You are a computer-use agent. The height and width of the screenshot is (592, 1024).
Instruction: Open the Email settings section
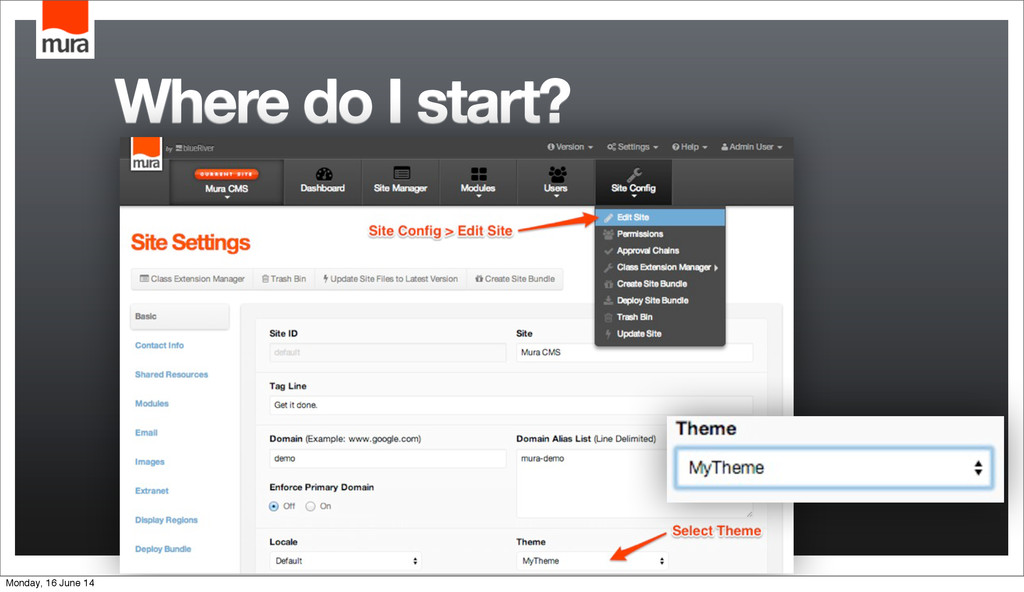(146, 433)
